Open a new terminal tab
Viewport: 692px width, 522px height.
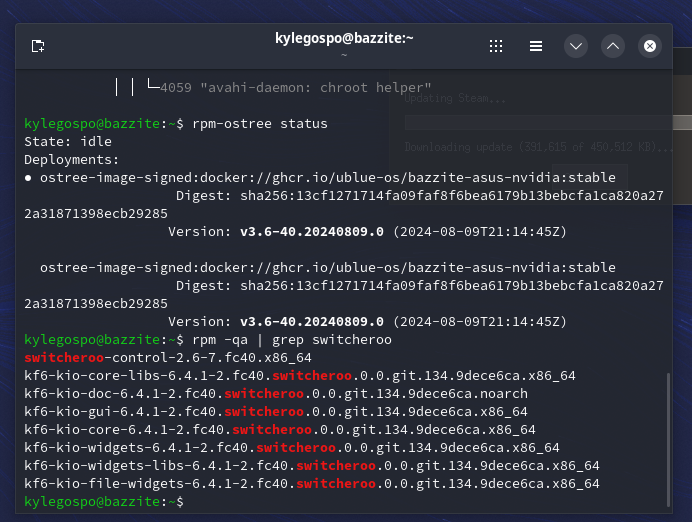(38, 46)
